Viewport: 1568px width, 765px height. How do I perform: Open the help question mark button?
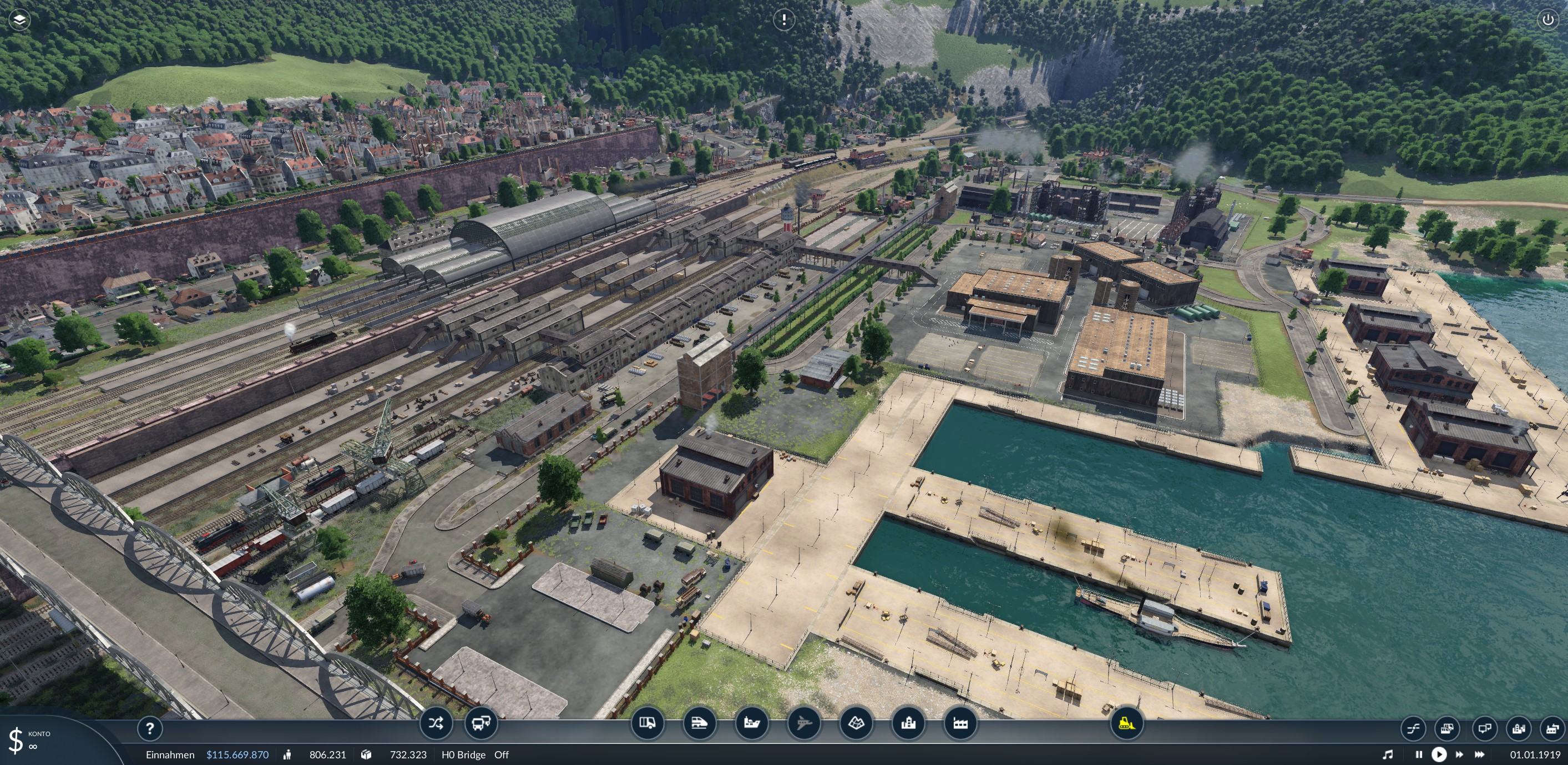(x=150, y=728)
